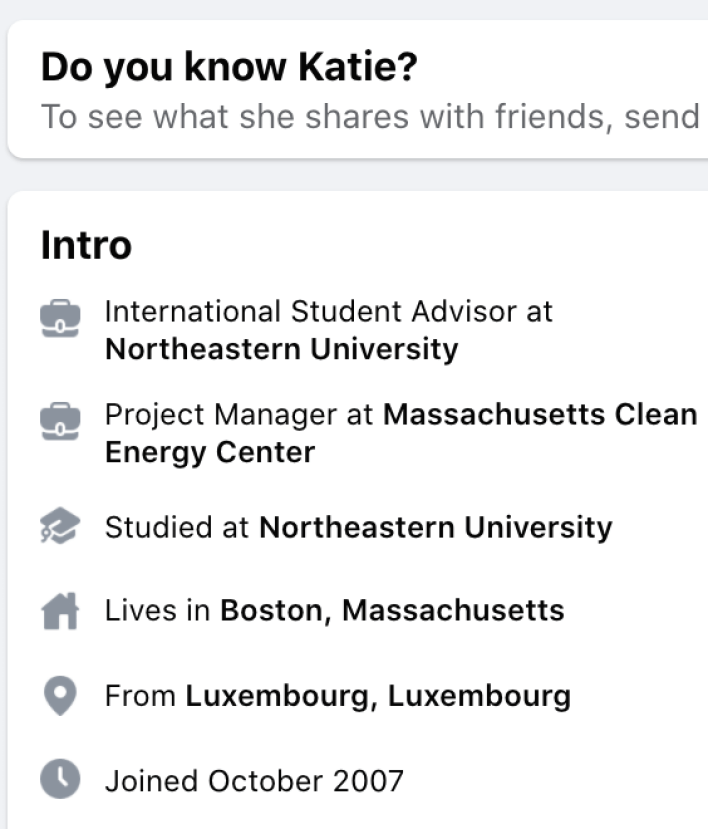The width and height of the screenshot is (708, 829).
Task: Click the "Lives in" label text
Action: click(x=158, y=610)
